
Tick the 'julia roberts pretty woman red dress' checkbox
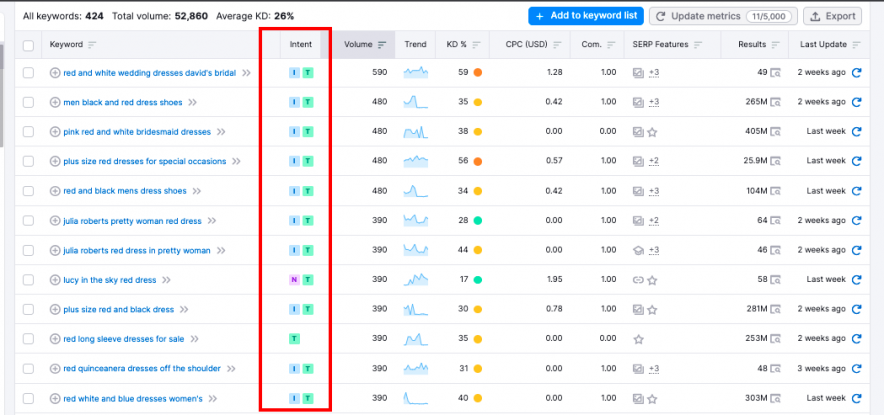(28, 220)
